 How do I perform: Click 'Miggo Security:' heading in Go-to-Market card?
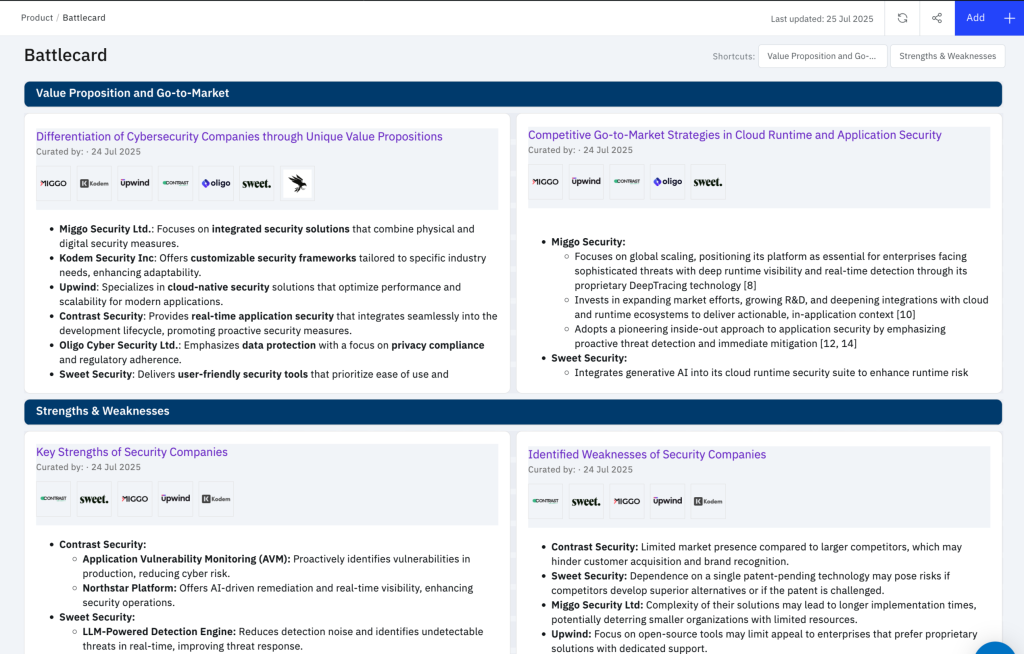[588, 242]
